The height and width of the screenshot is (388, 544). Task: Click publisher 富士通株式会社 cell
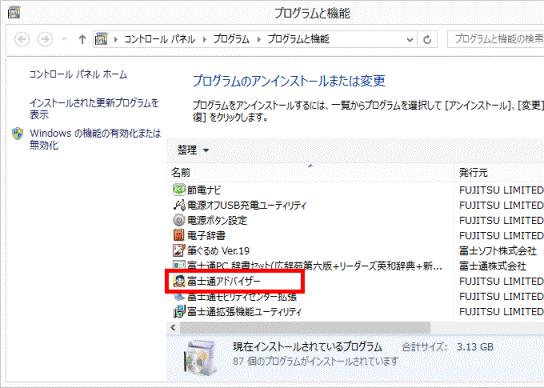pyautogui.click(x=493, y=266)
